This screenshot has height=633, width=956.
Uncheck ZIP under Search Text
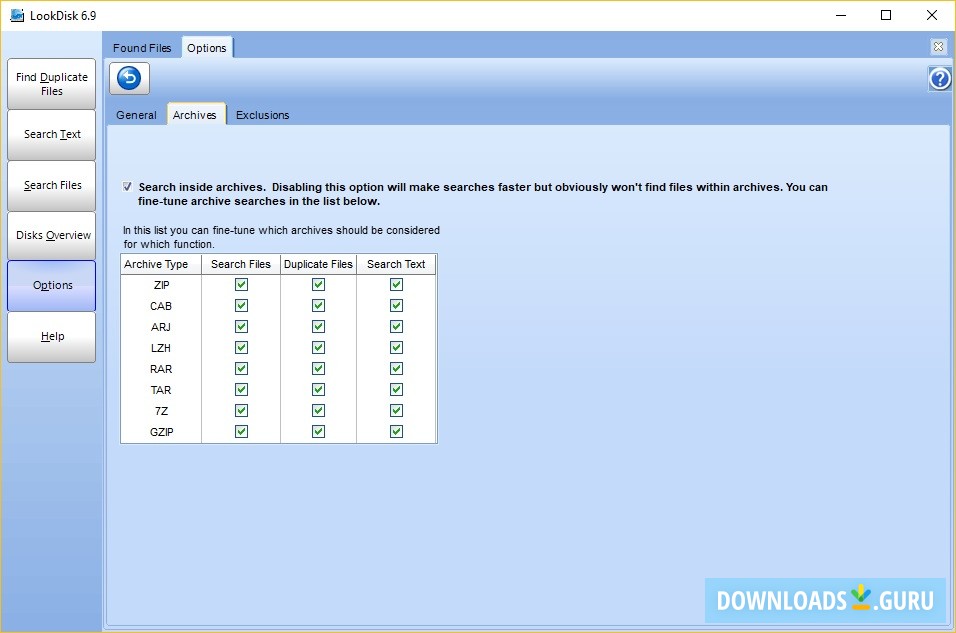click(x=396, y=285)
